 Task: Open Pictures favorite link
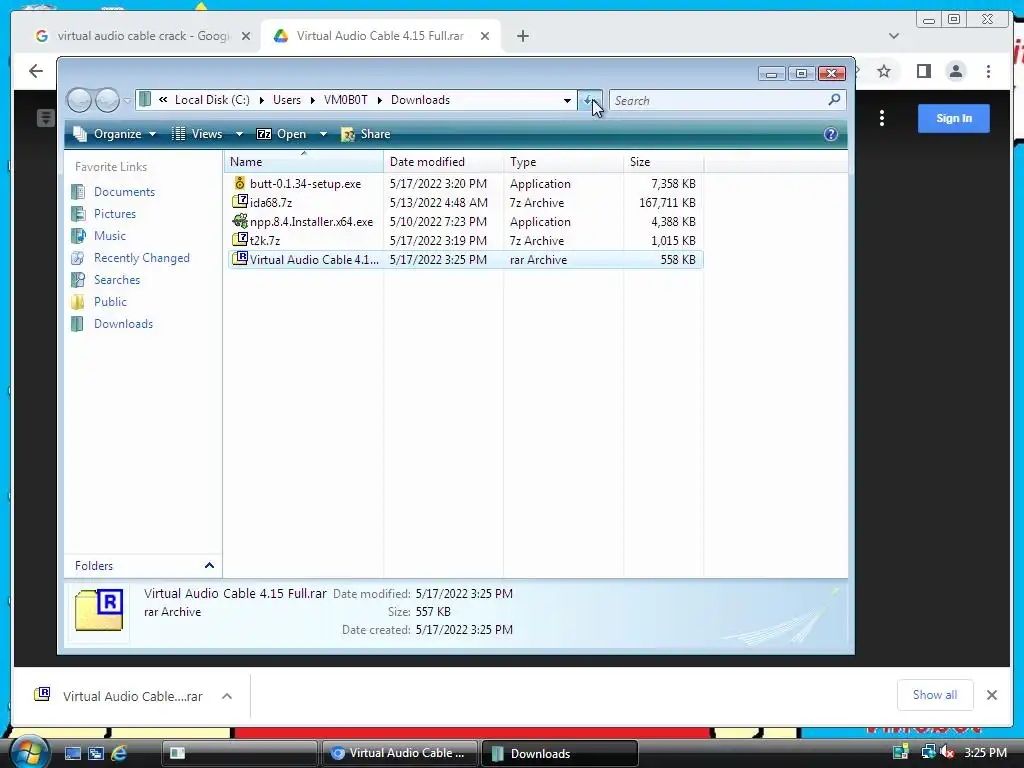tap(115, 214)
